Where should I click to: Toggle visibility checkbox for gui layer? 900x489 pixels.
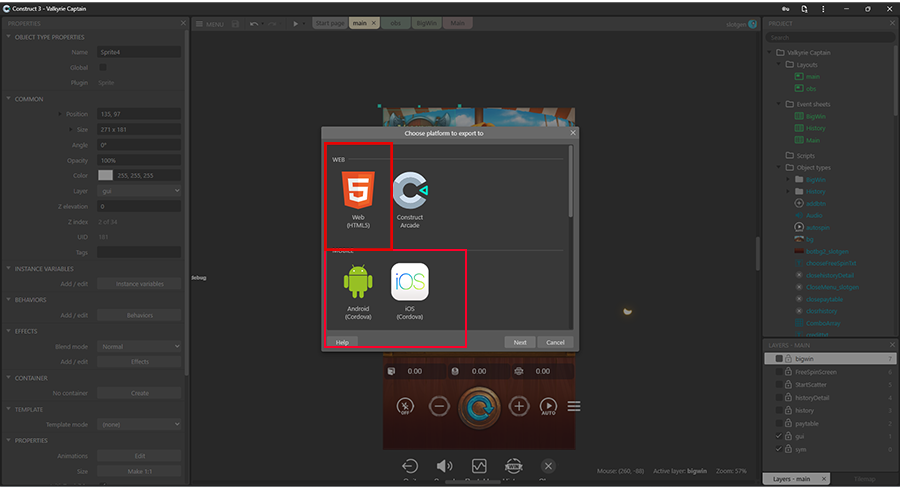pyautogui.click(x=779, y=436)
